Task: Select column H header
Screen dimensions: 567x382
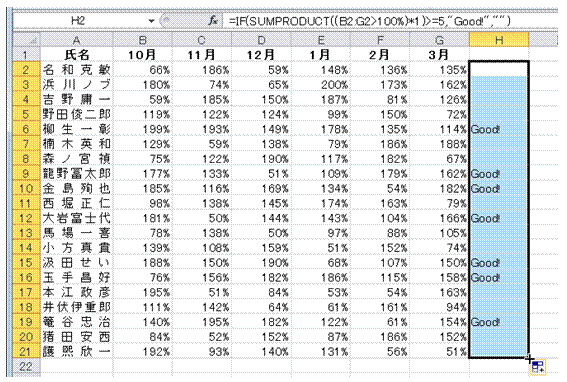Action: pyautogui.click(x=499, y=40)
